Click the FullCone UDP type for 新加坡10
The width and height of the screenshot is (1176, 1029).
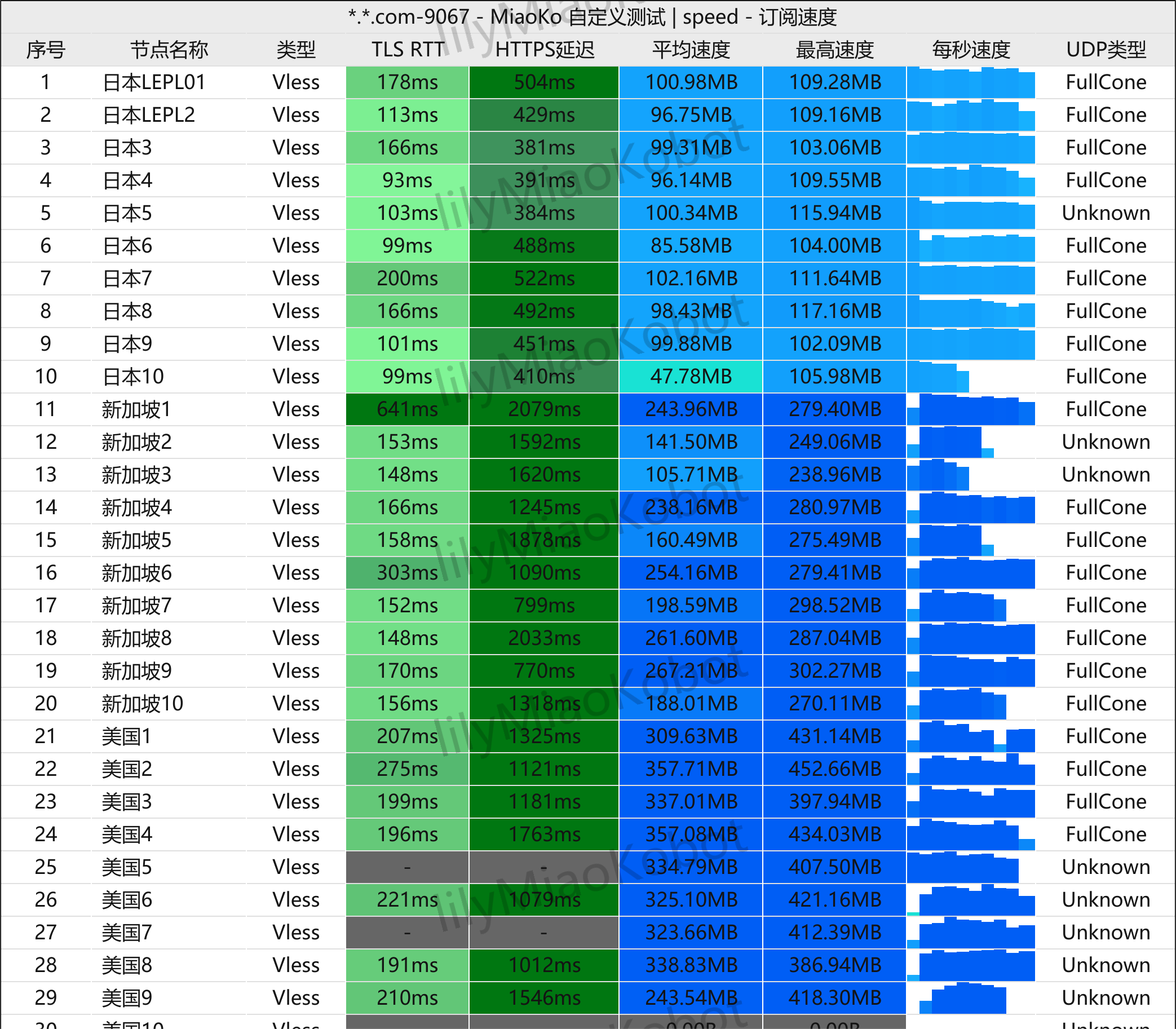click(x=1106, y=704)
